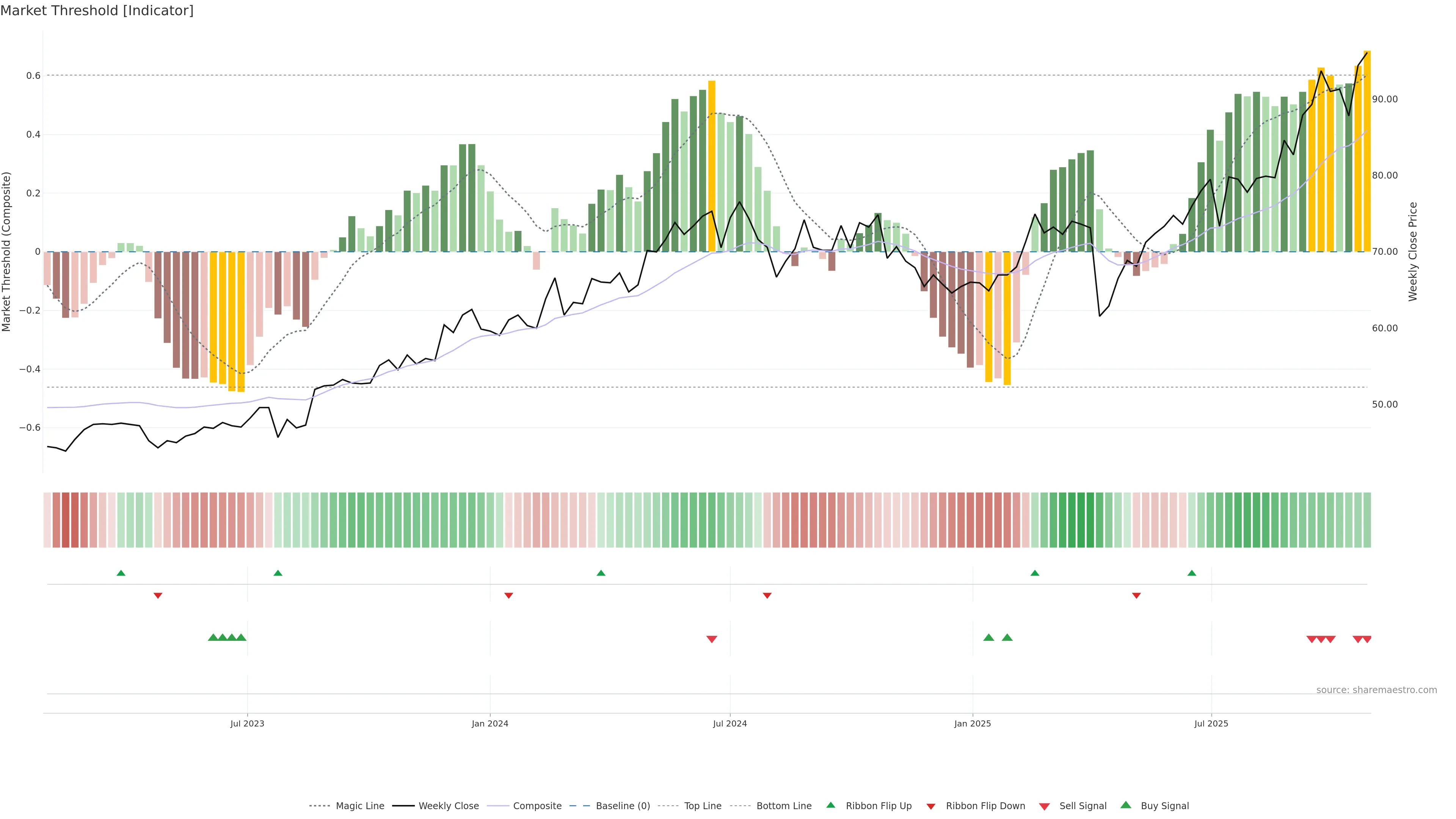This screenshot has height=819, width=1456.
Task: Click the Bottom Line legend entry
Action: 783,806
